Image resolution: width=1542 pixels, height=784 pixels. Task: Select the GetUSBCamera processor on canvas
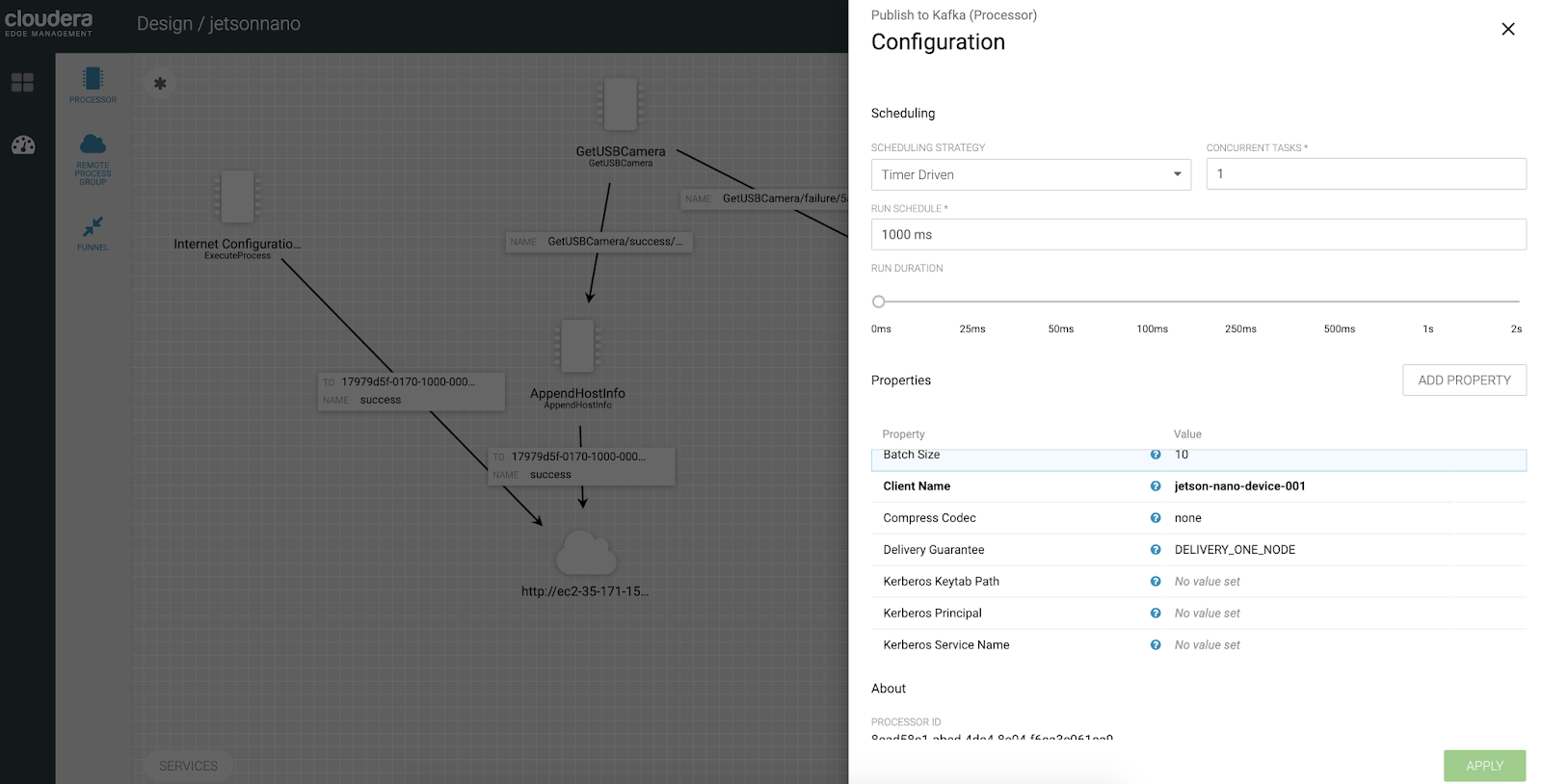click(x=620, y=105)
